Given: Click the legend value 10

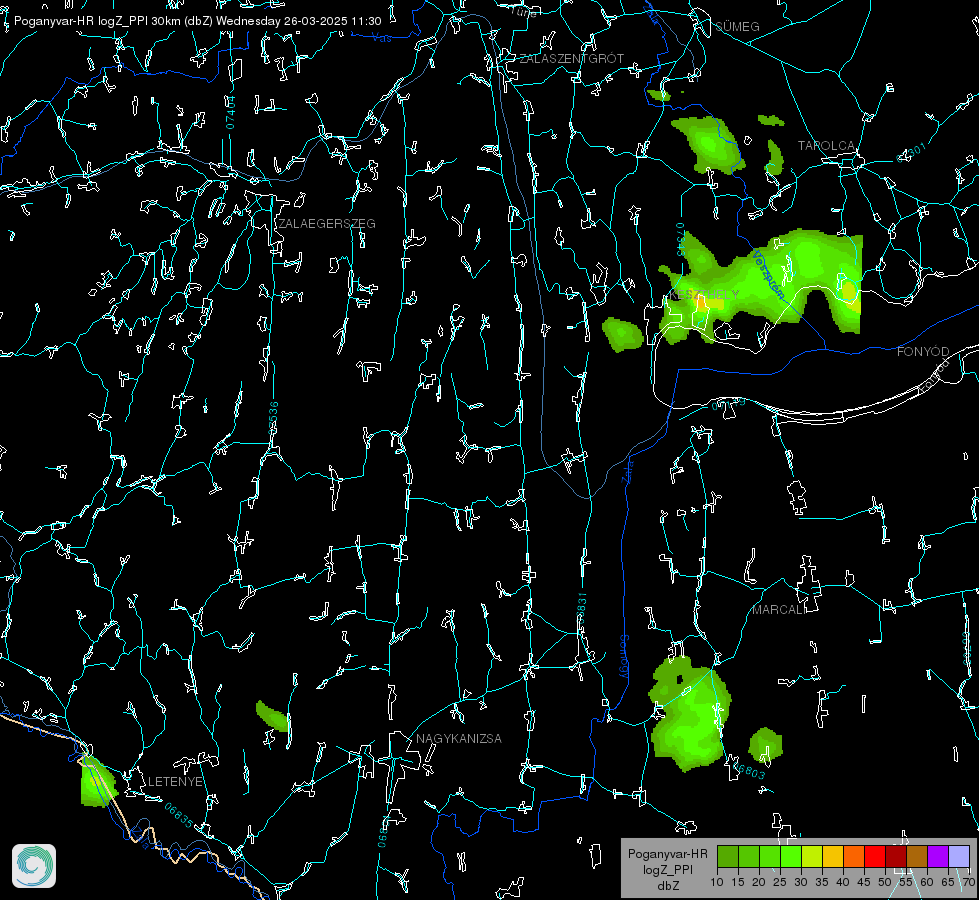Looking at the screenshot, I should 717,883.
